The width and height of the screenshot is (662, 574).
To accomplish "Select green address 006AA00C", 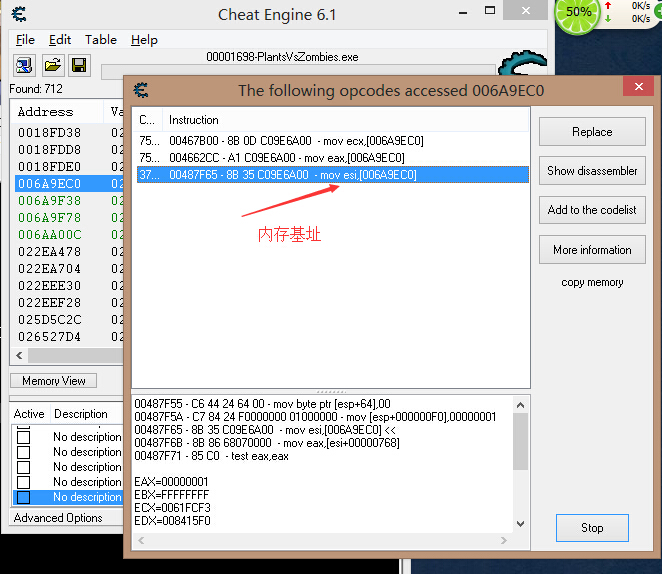I will coord(49,235).
